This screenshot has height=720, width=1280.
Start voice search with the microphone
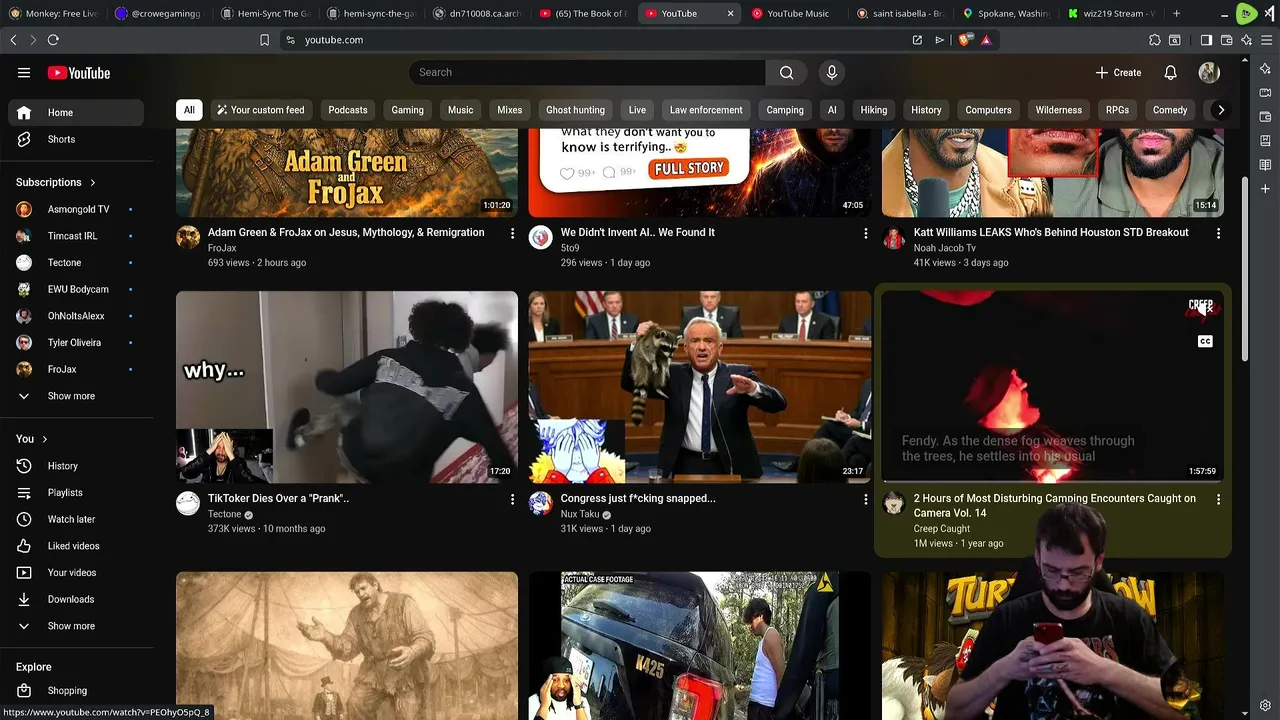tap(831, 73)
